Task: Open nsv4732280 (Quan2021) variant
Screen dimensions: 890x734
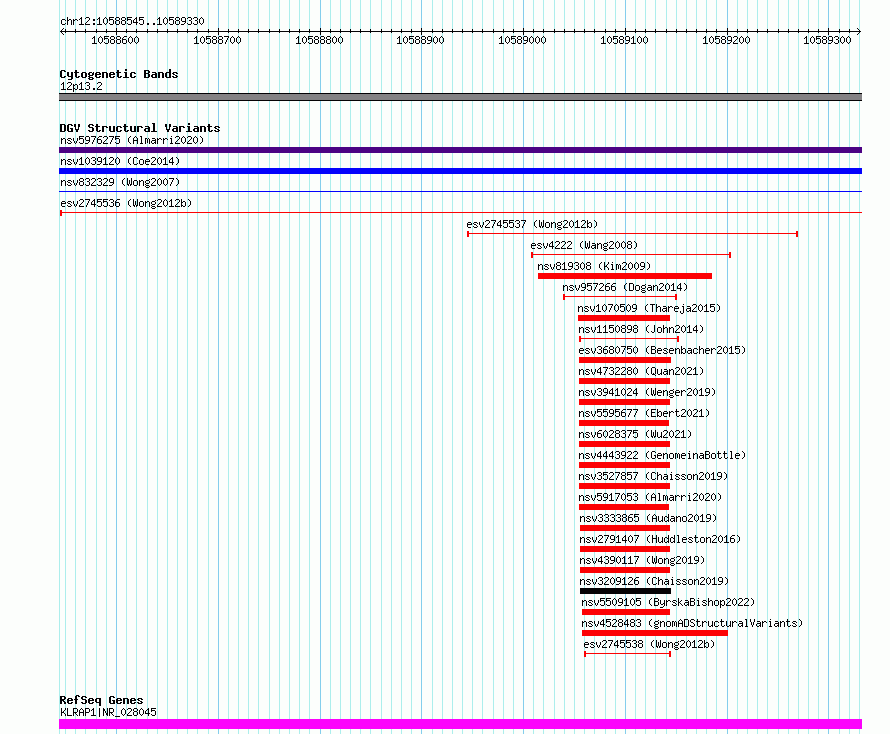Action: point(641,371)
